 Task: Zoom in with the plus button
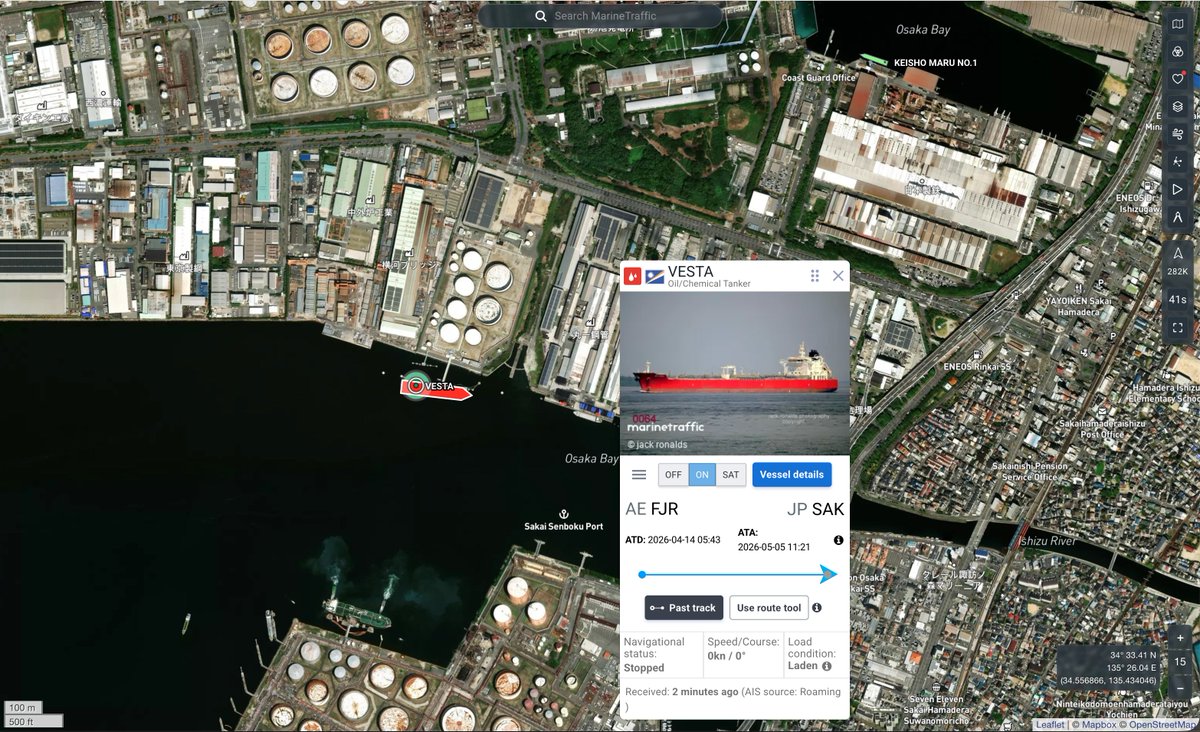tap(1180, 638)
